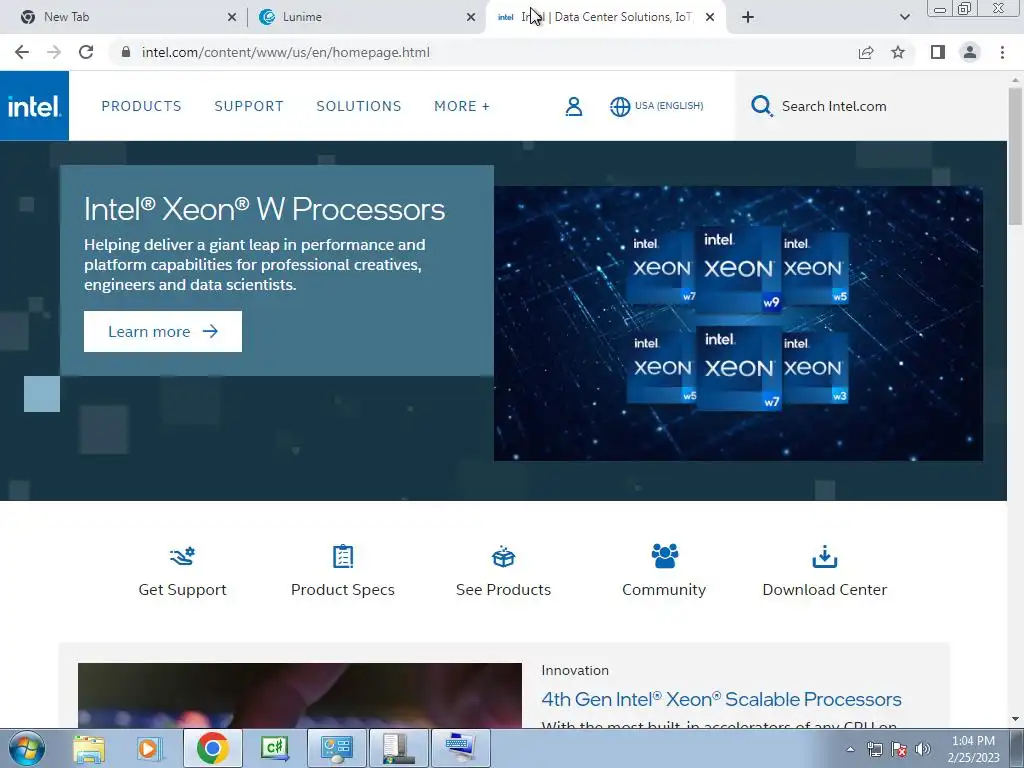
Task: Open the C# application in taskbar
Action: 275,748
